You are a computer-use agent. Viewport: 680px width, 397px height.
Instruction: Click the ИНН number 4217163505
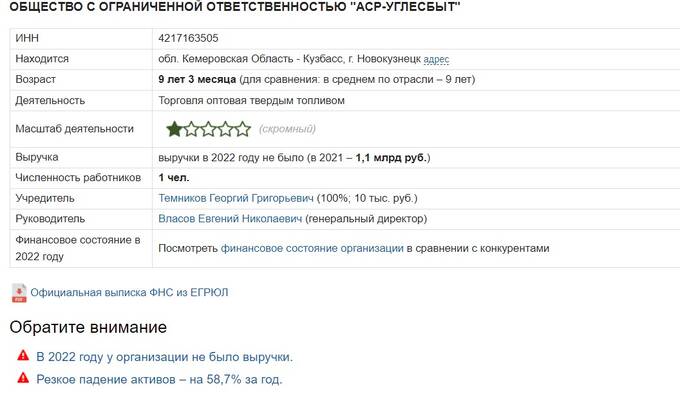coord(188,38)
